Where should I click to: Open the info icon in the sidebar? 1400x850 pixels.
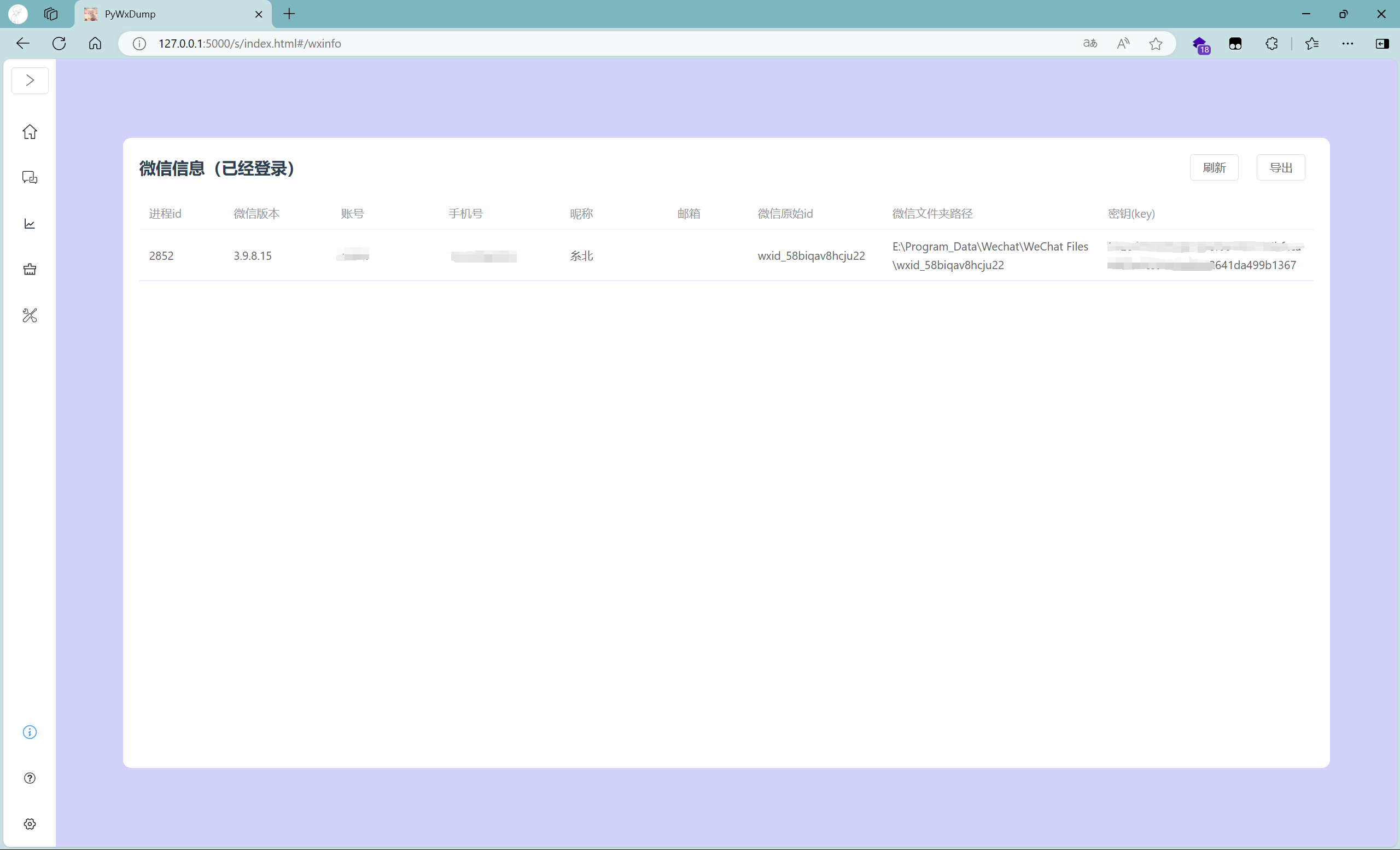tap(30, 732)
